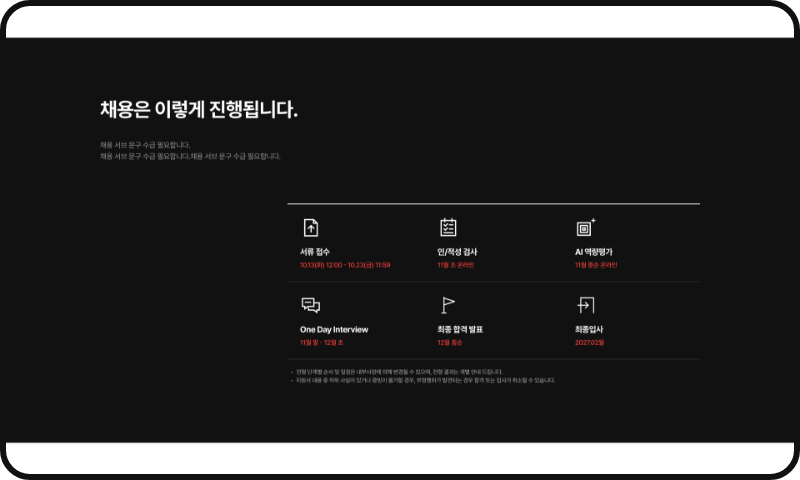Click the flag icon above 최종 합격 발표

pyautogui.click(x=447, y=305)
